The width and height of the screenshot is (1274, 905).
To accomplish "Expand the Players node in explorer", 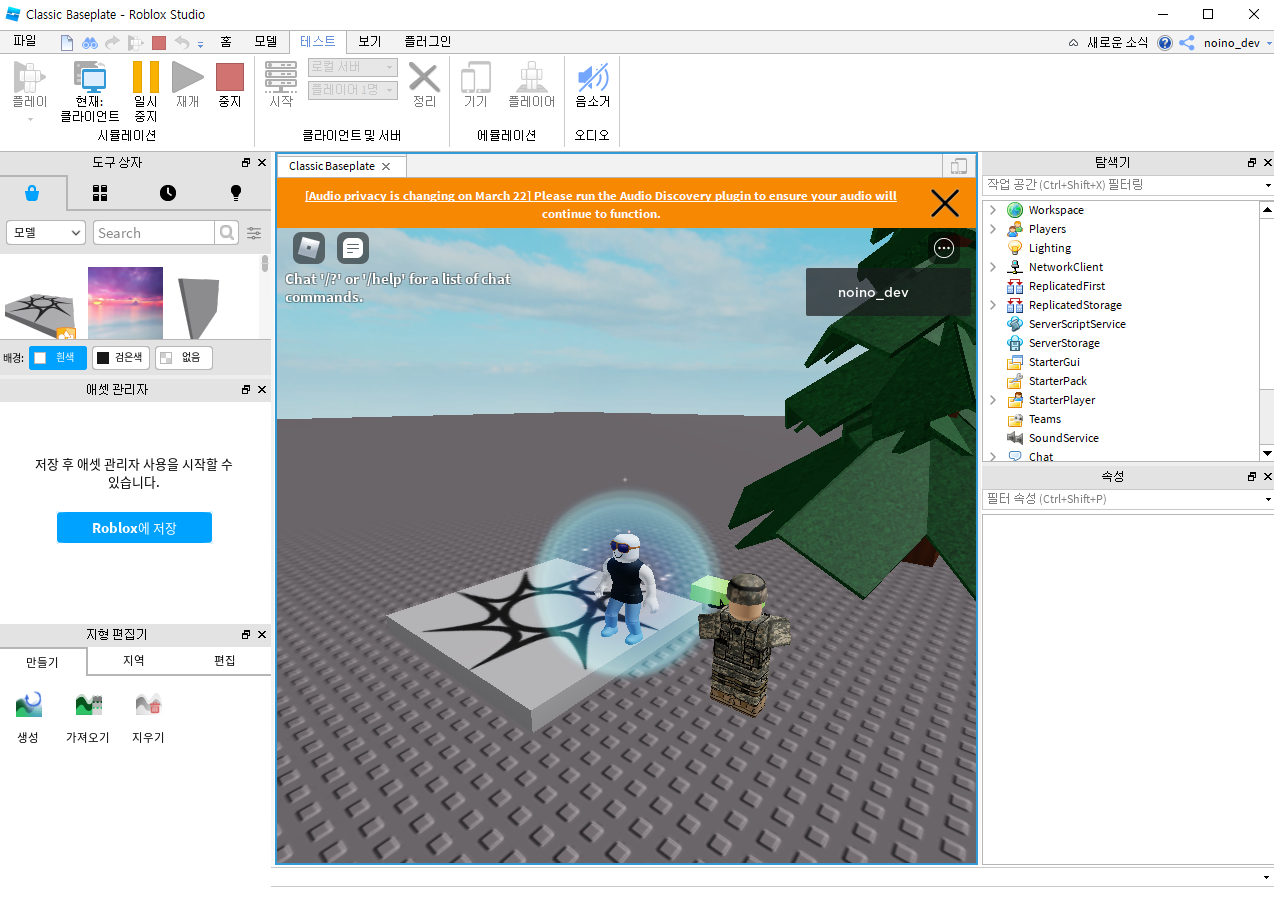I will pos(993,229).
